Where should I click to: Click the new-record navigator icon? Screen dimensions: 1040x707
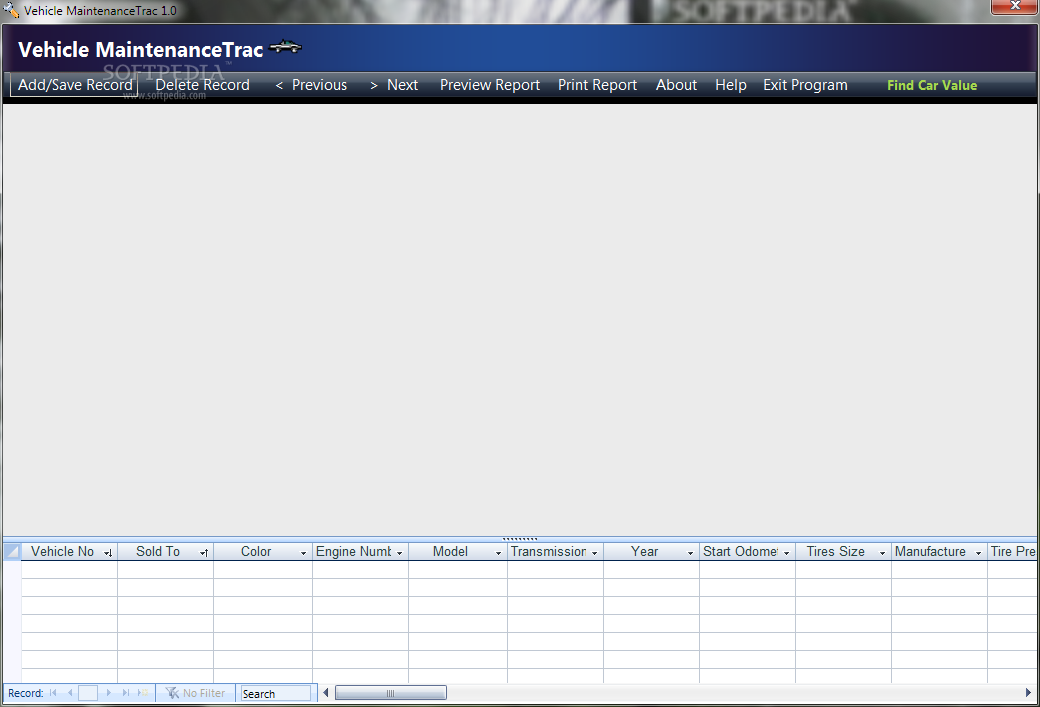(143, 692)
